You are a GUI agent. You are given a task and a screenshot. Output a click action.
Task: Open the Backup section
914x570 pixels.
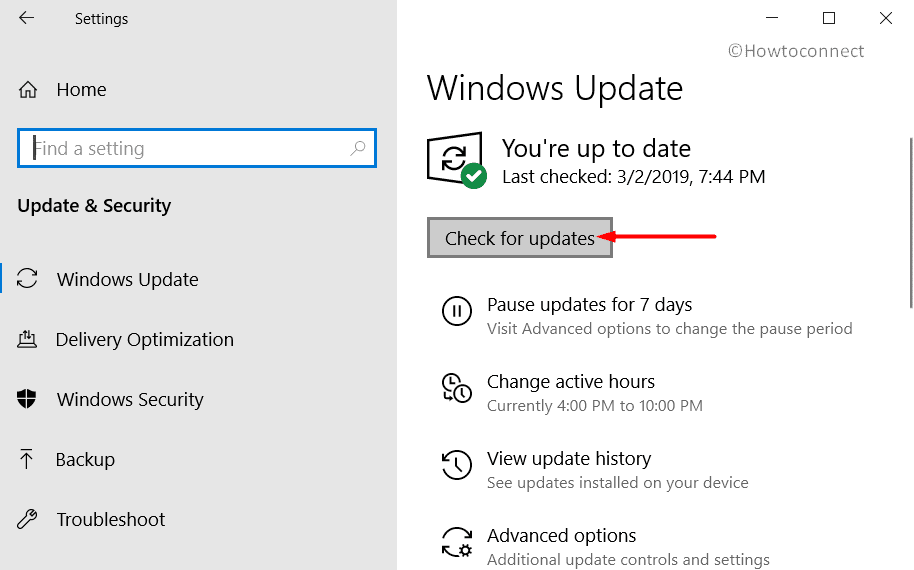point(85,459)
